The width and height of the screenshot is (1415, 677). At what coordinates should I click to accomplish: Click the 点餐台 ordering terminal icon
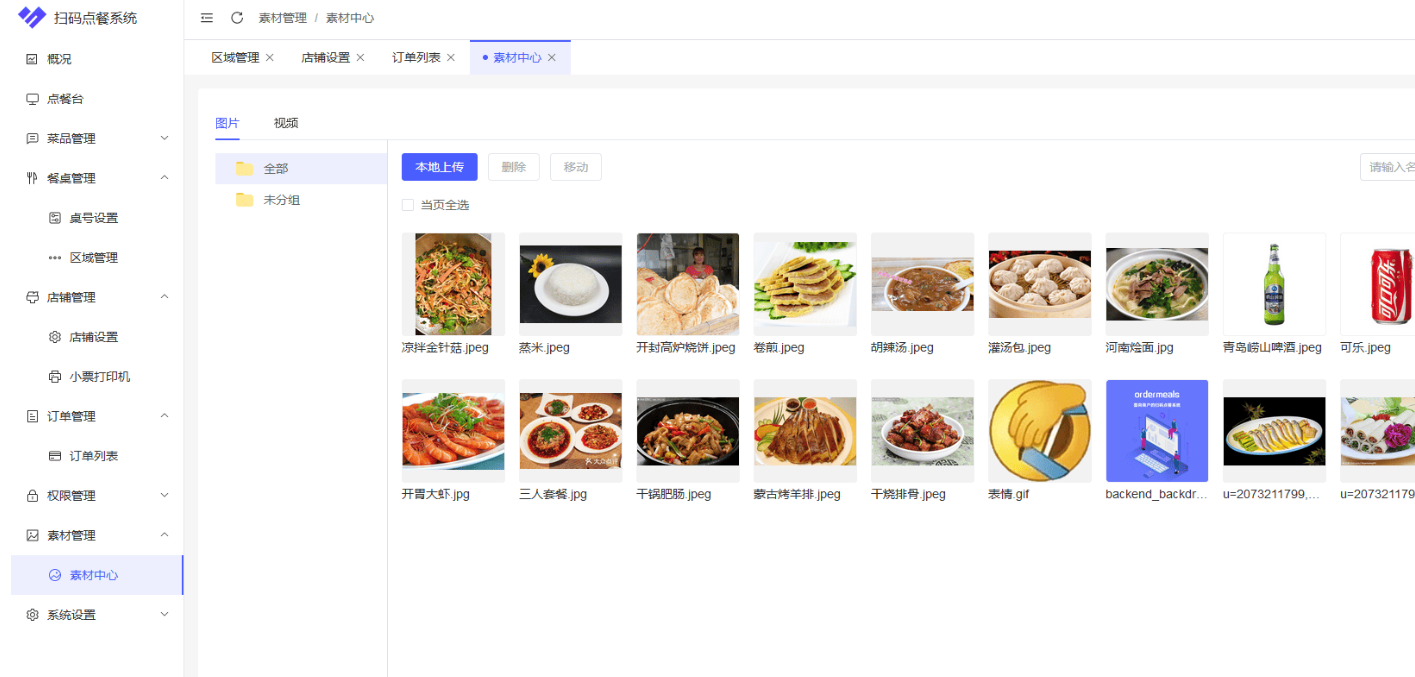click(x=31, y=98)
